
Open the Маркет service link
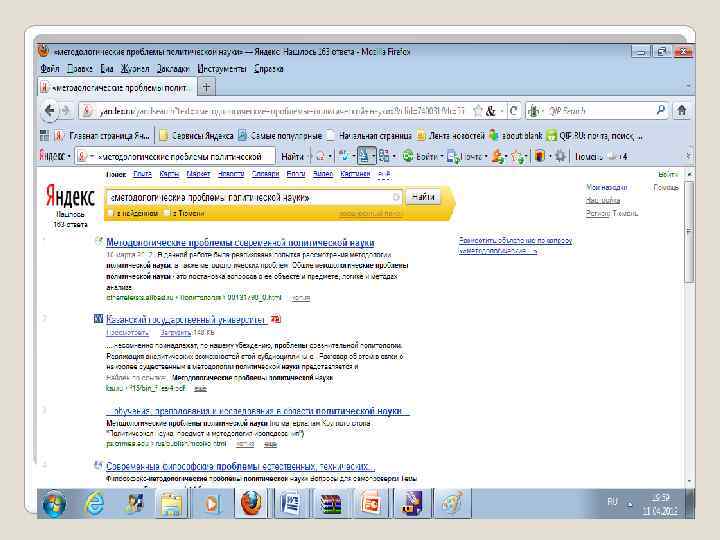pos(198,174)
